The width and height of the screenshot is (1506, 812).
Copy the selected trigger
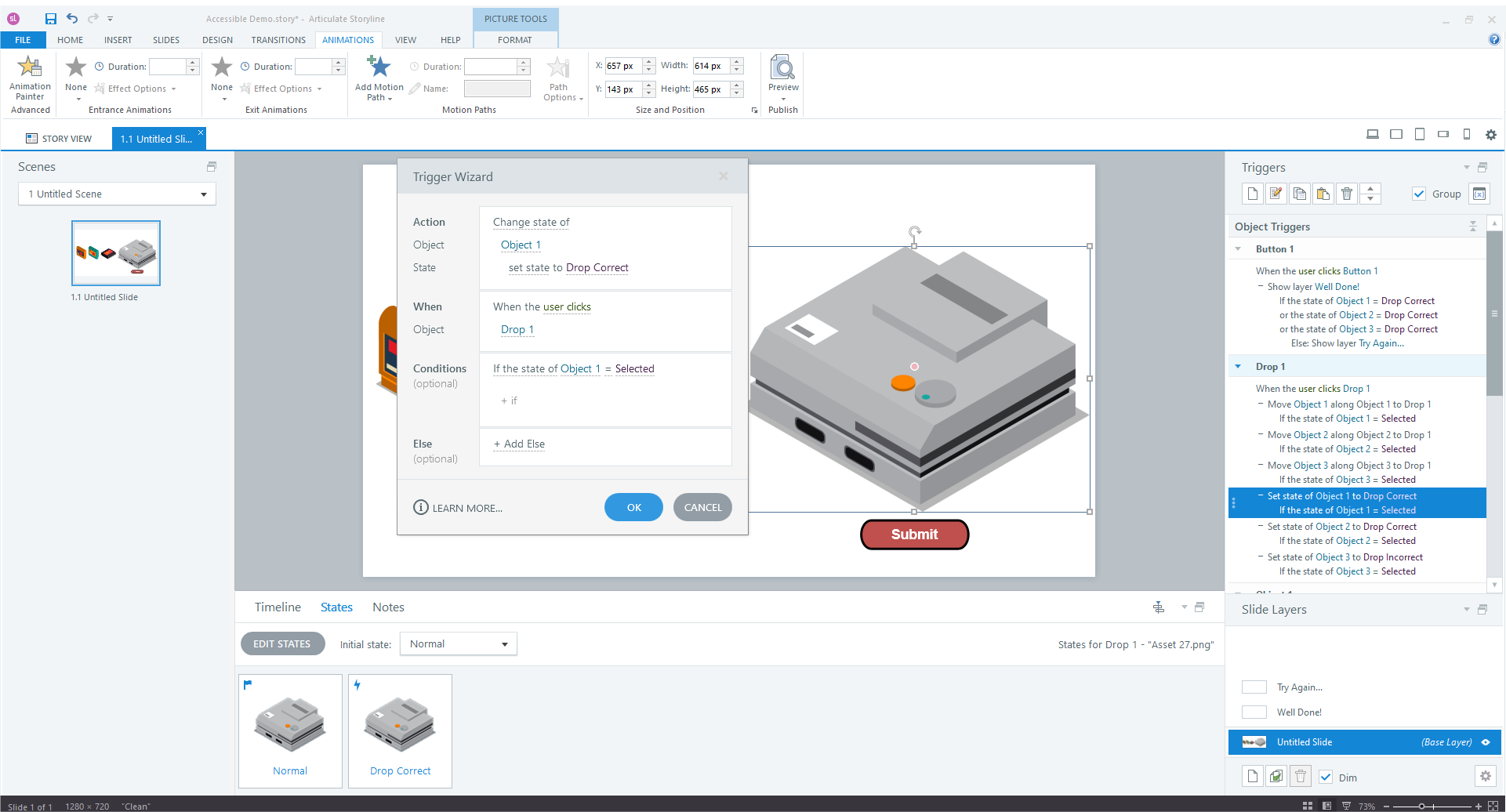click(x=1300, y=194)
